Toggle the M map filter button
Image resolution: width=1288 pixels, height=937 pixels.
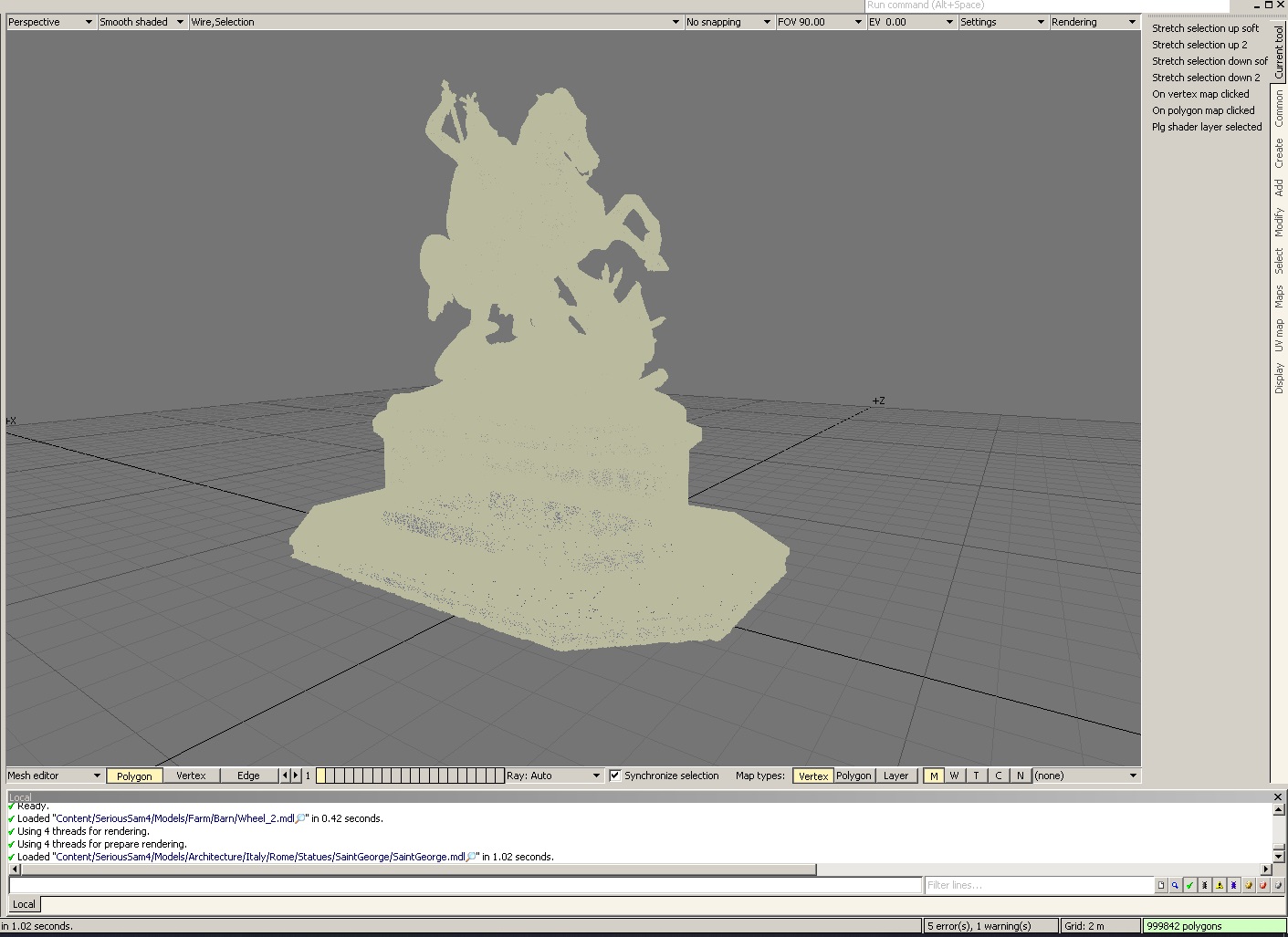click(934, 776)
